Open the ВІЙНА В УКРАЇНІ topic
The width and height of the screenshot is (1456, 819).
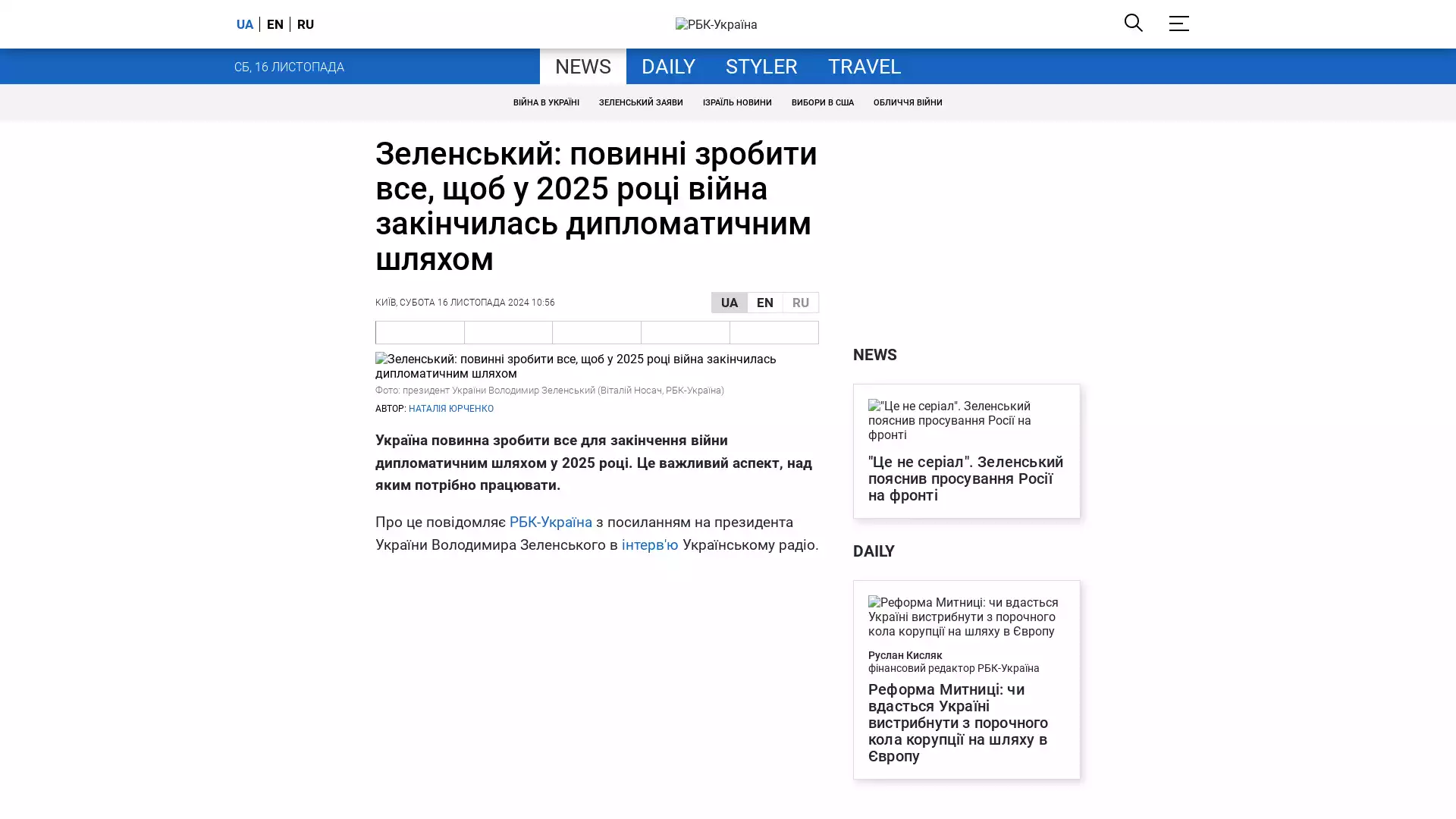click(x=545, y=102)
